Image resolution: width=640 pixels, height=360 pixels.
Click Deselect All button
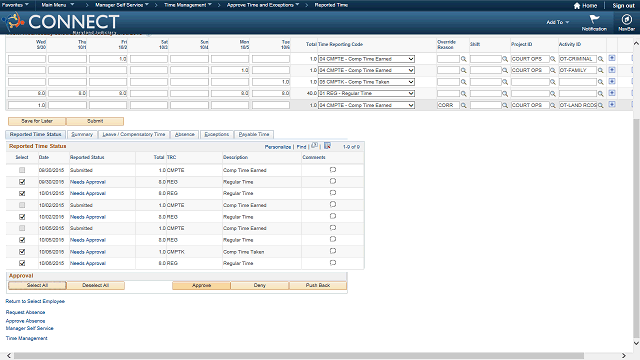click(96, 285)
